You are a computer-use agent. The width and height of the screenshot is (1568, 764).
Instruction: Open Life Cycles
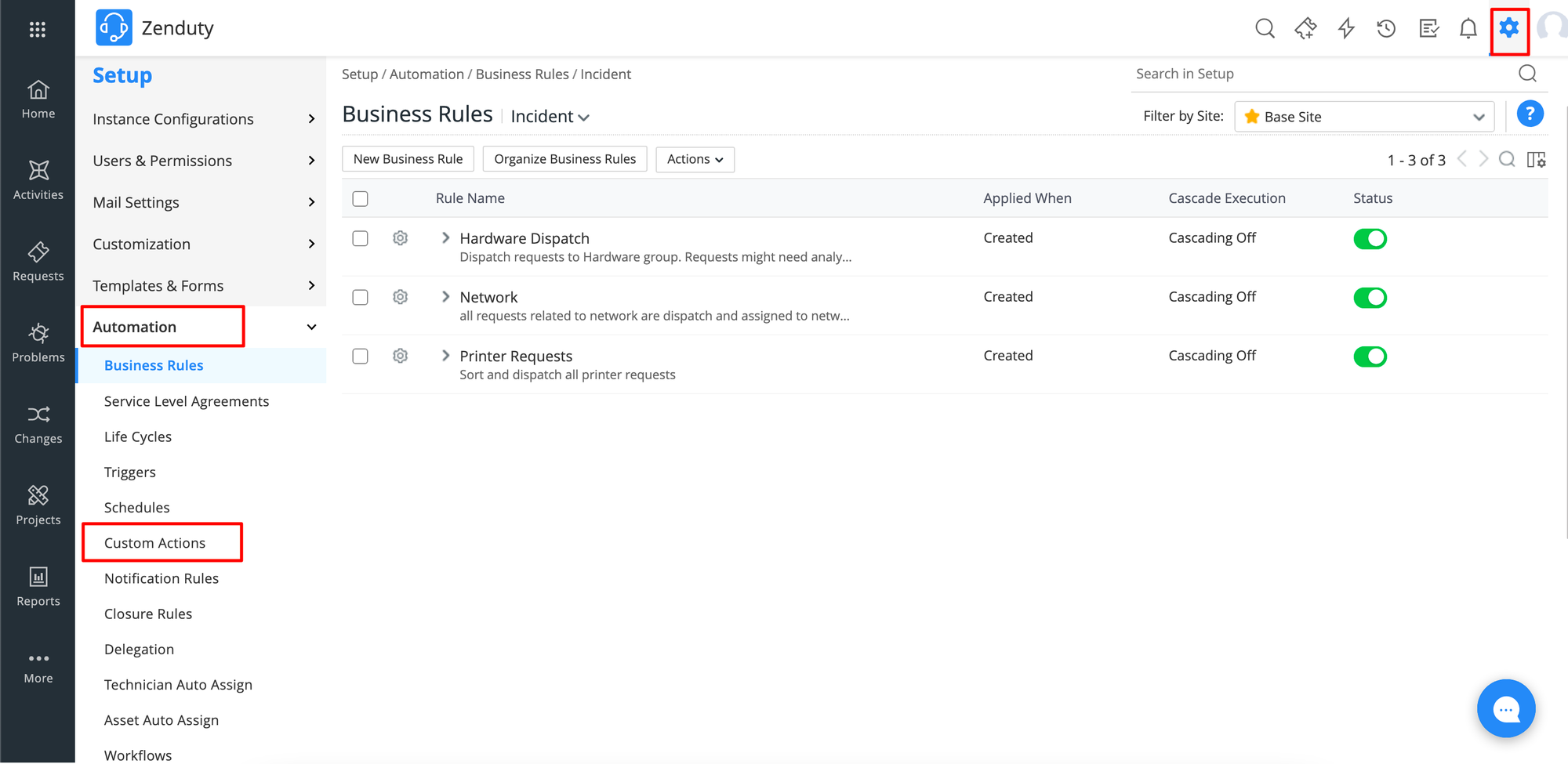(138, 436)
